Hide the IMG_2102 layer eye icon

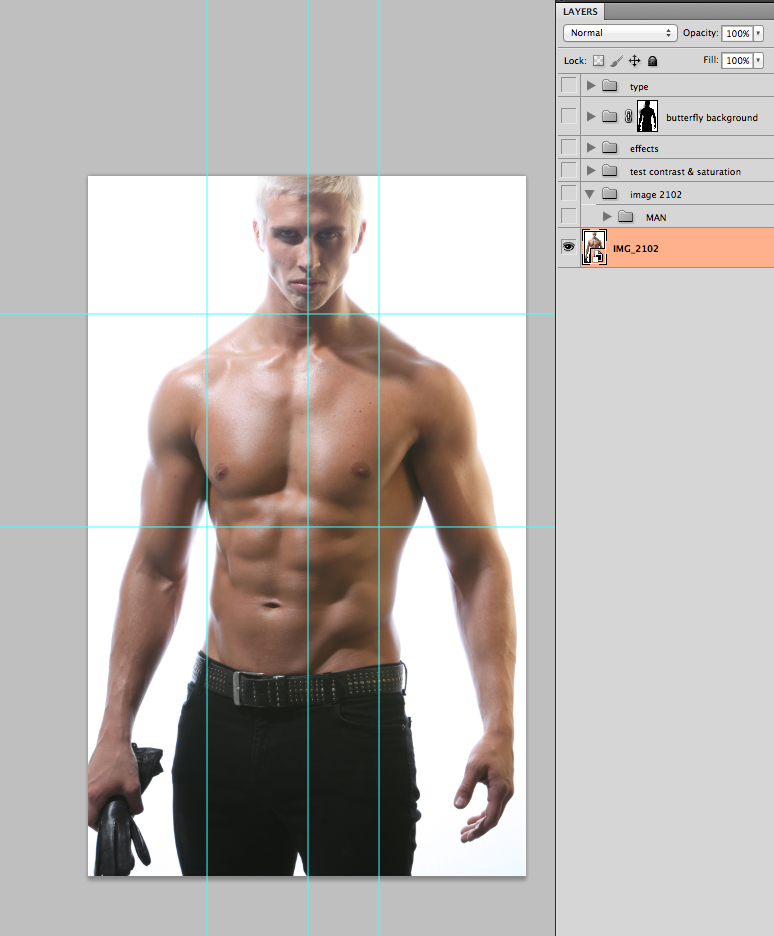click(569, 247)
